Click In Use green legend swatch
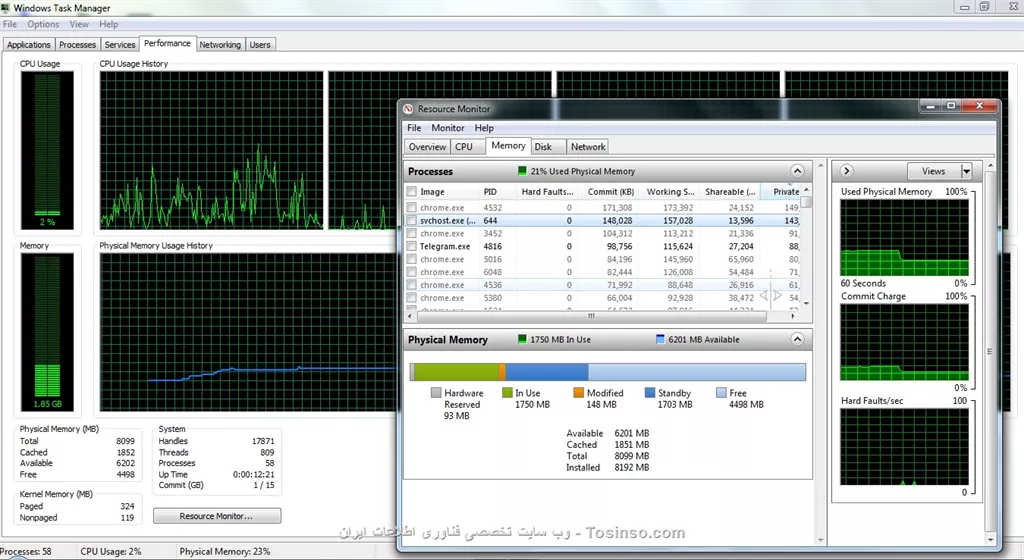1024x560 pixels. pos(507,393)
